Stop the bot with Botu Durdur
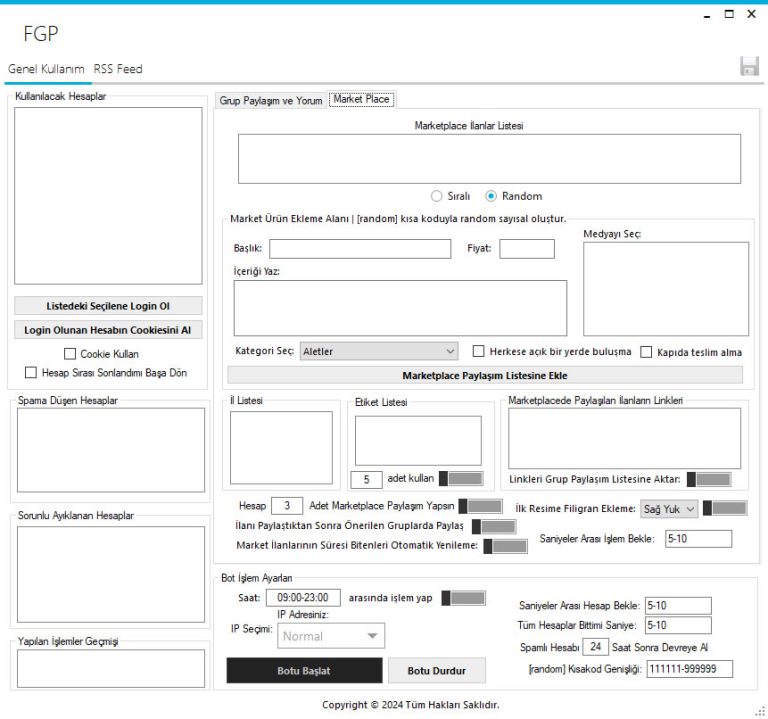 (x=436, y=670)
